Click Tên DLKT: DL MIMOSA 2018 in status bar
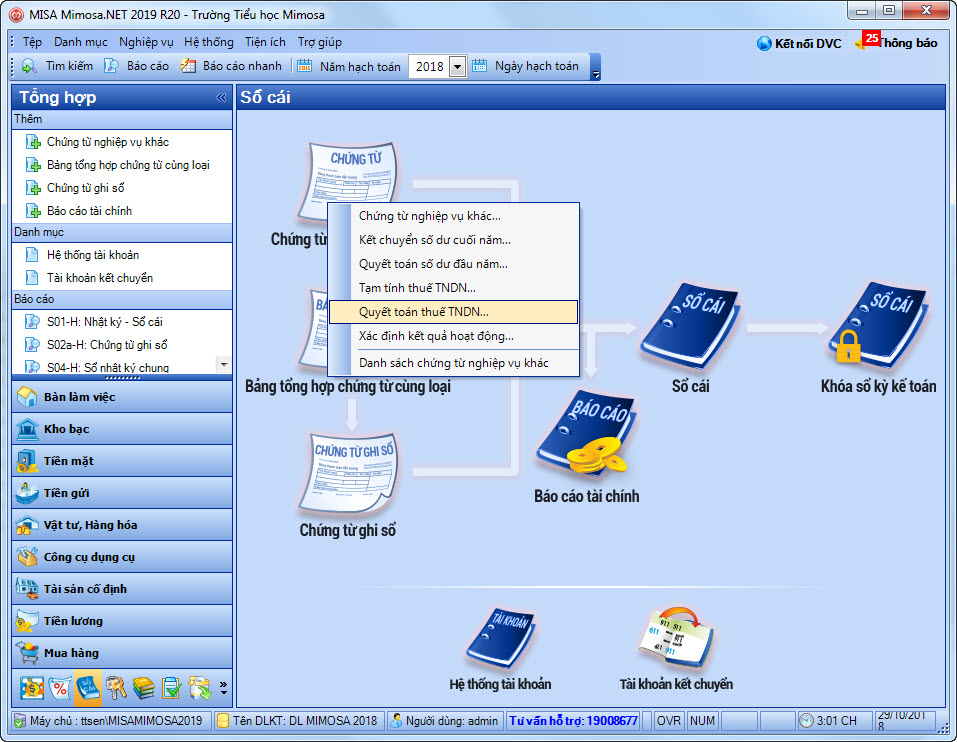 pos(298,721)
